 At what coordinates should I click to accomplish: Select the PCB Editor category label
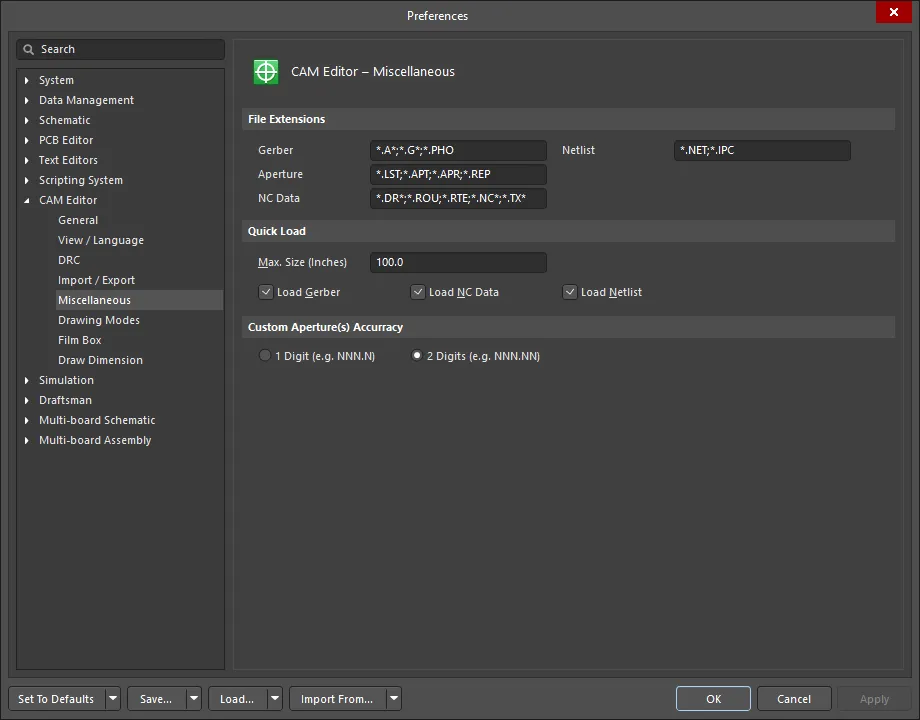66,140
